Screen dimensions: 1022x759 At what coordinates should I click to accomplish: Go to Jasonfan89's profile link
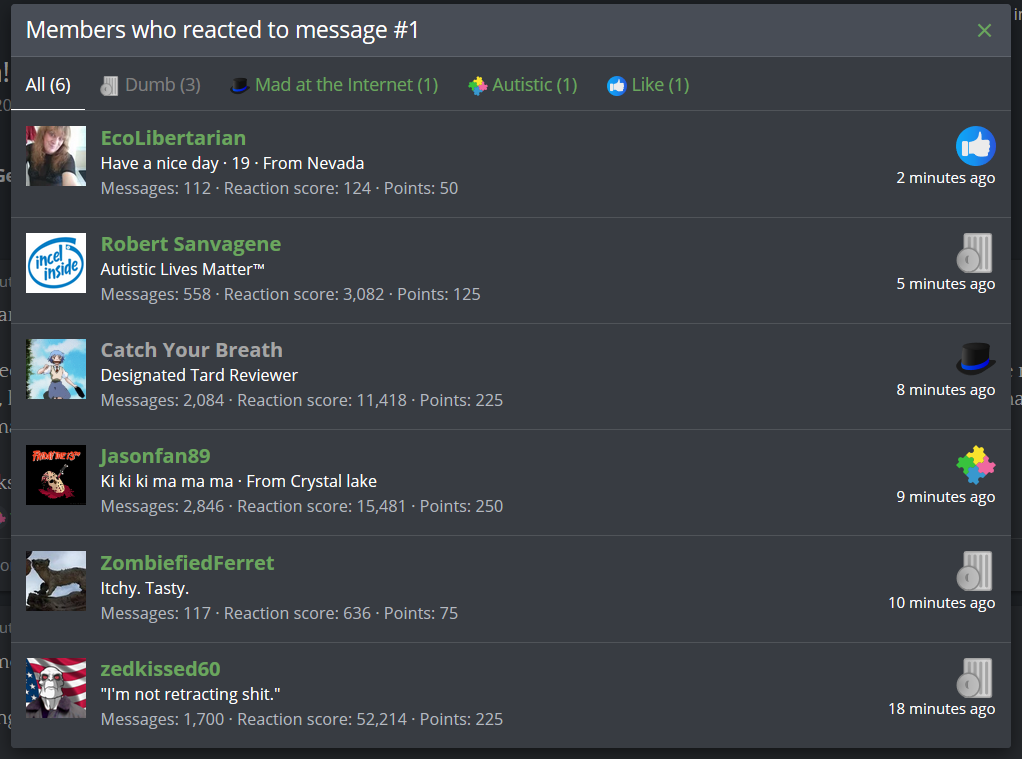[x=155, y=456]
